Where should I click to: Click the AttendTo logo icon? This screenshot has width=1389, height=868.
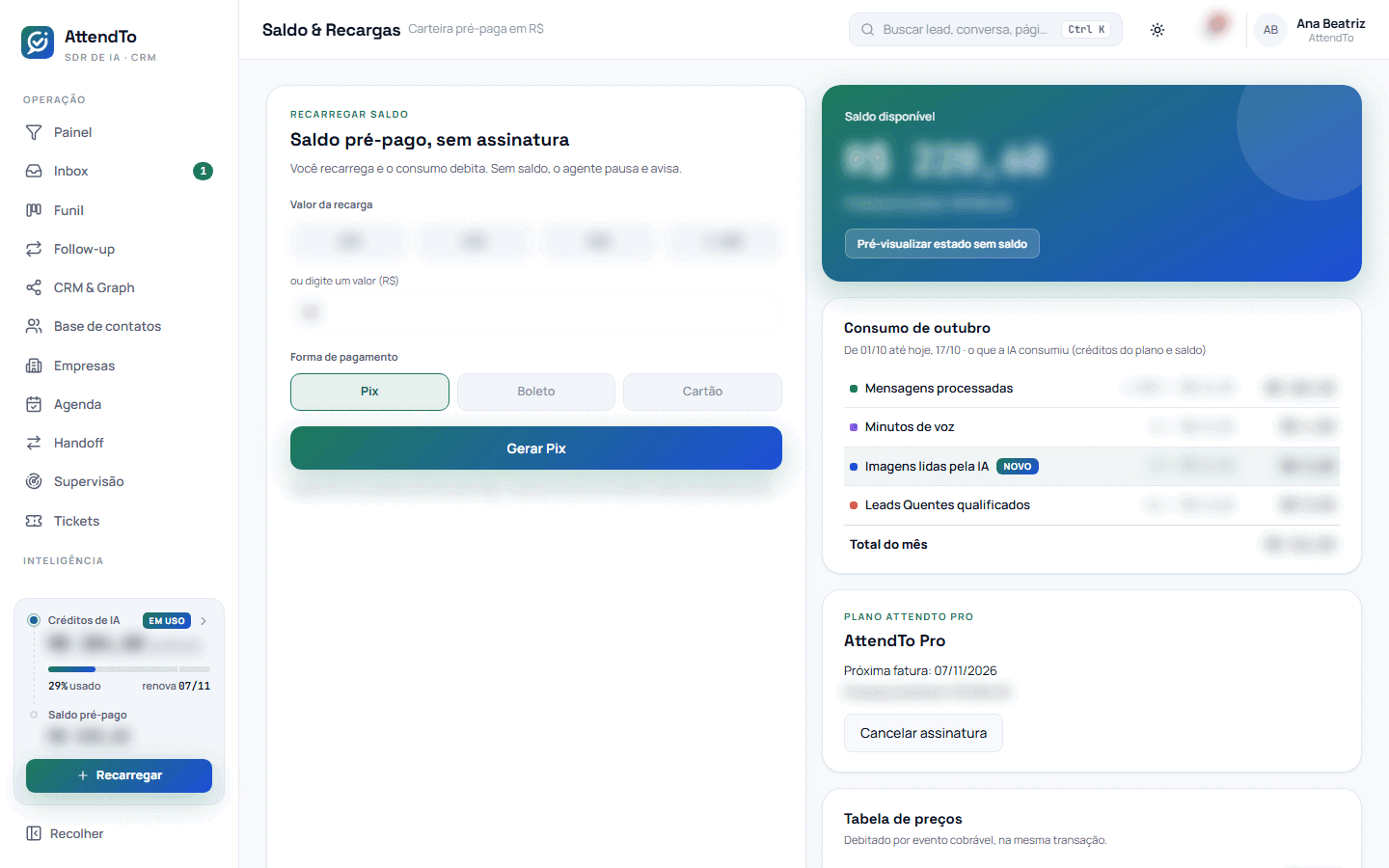[x=38, y=42]
